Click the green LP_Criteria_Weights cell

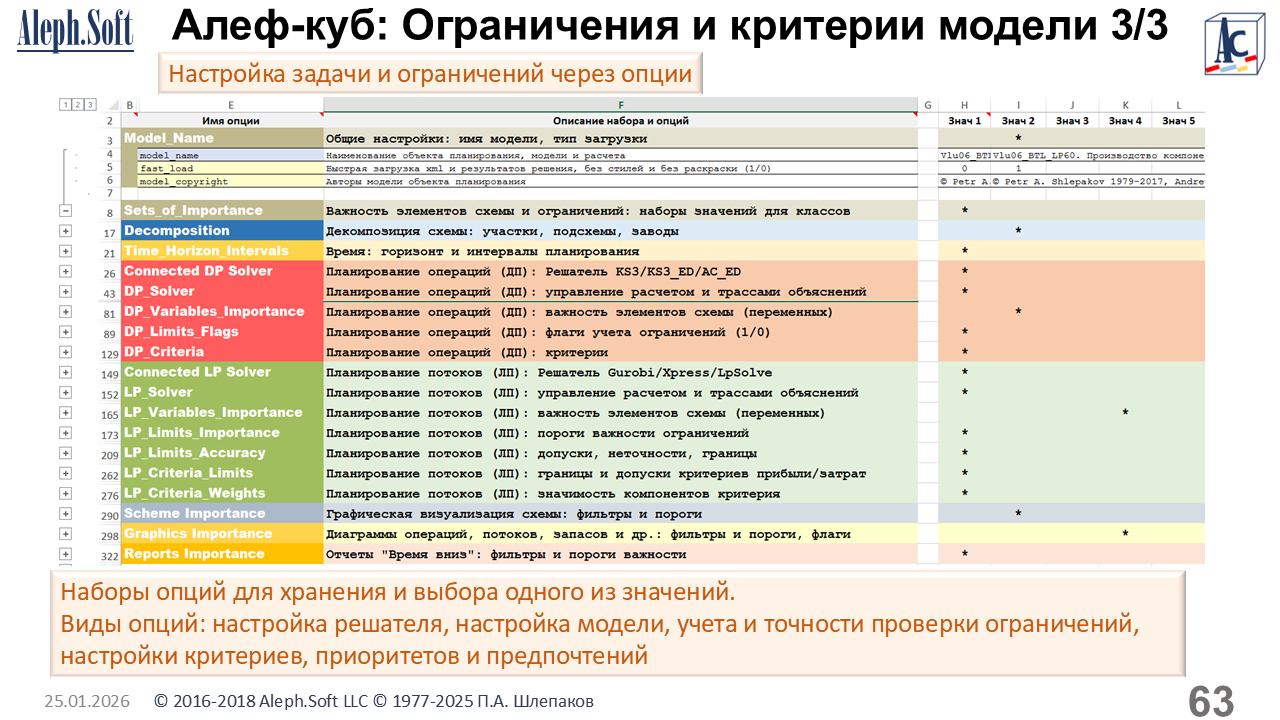pos(222,493)
